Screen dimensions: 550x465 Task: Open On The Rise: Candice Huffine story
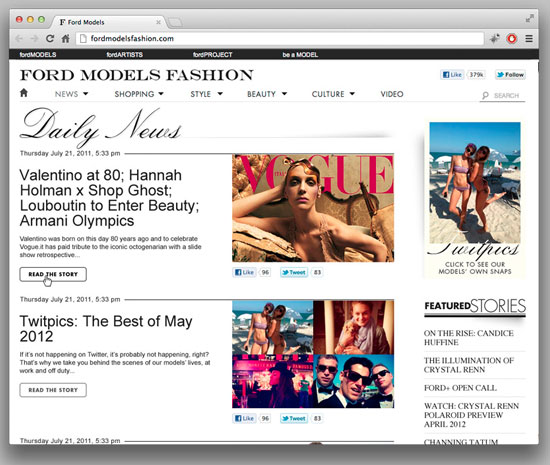click(x=469, y=338)
